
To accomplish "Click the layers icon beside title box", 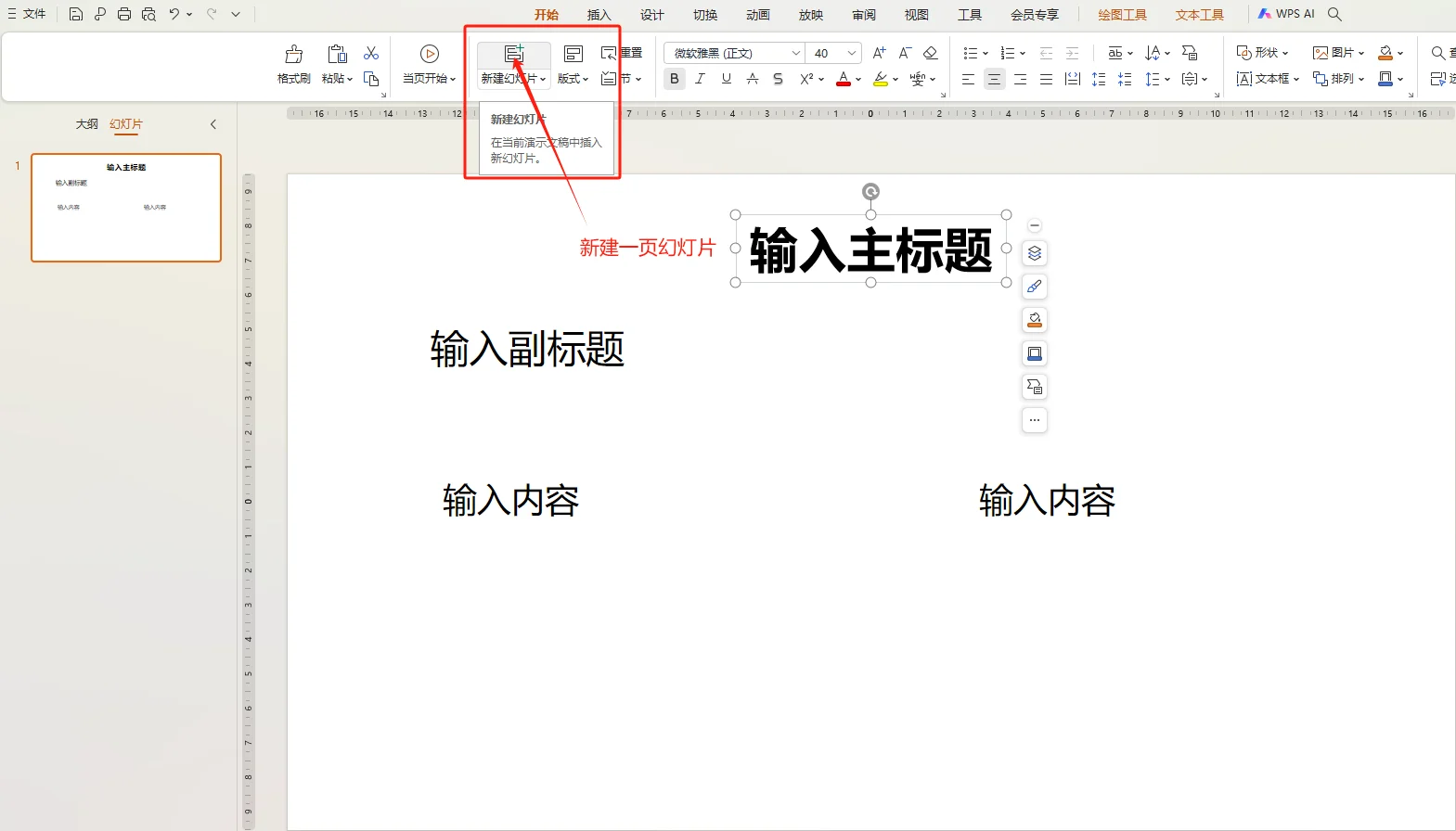I will pos(1035,253).
